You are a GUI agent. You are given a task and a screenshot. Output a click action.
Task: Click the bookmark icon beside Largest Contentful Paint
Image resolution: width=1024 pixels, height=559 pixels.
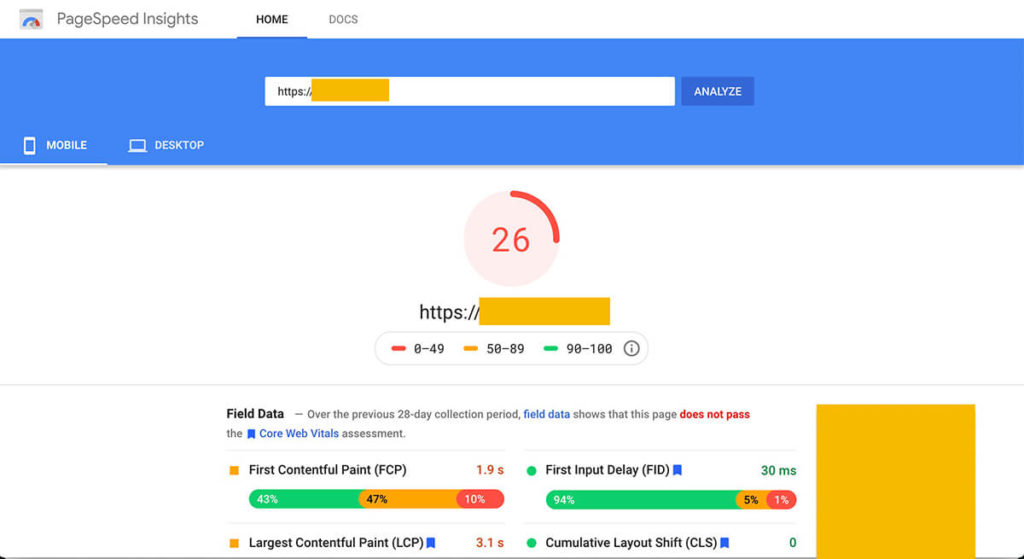pyautogui.click(x=431, y=543)
